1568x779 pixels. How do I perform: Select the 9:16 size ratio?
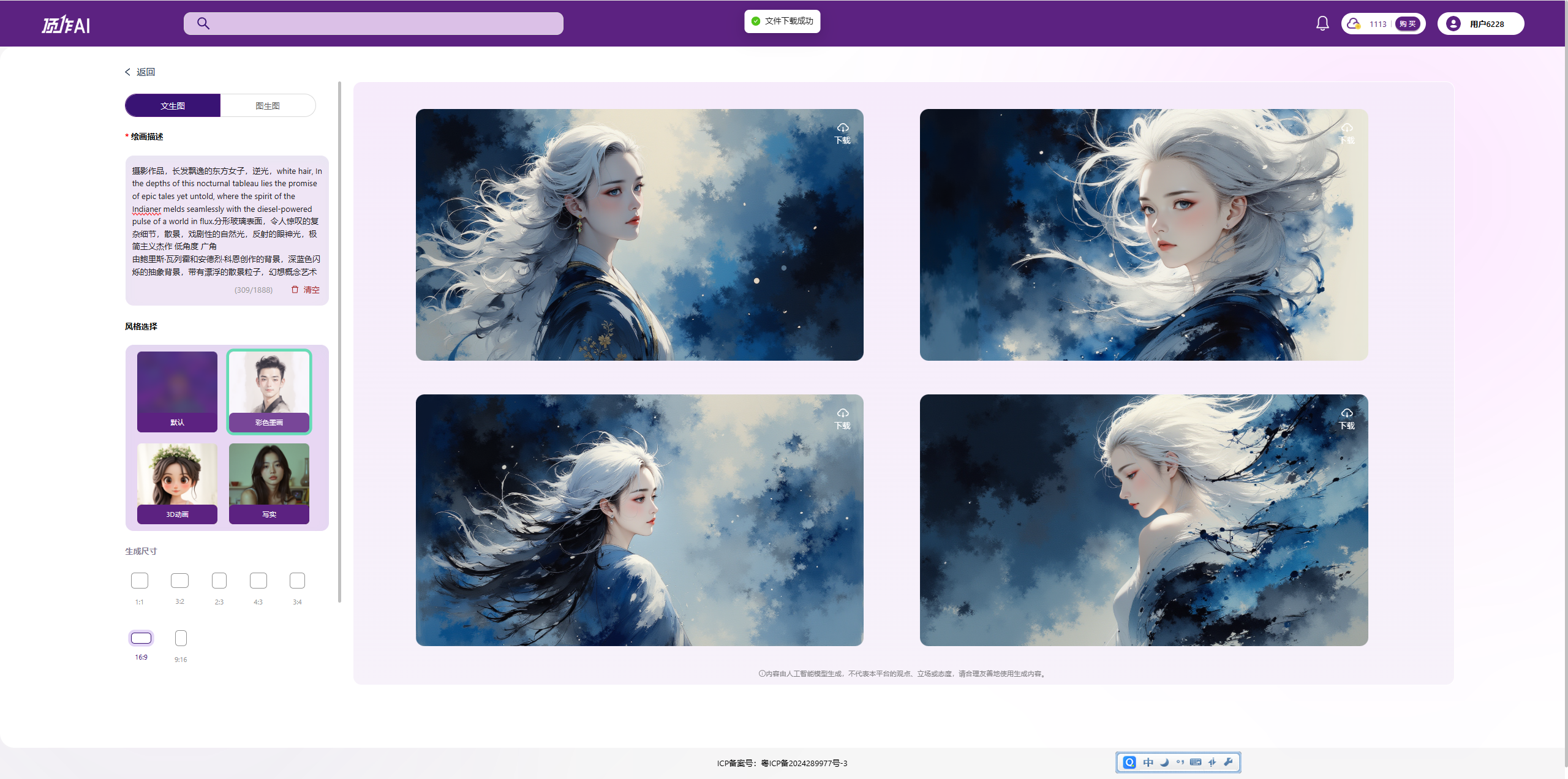click(x=181, y=638)
